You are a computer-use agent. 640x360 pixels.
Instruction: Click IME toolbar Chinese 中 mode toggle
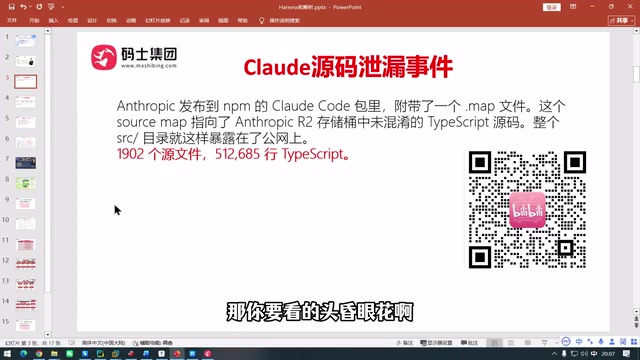[x=579, y=342]
